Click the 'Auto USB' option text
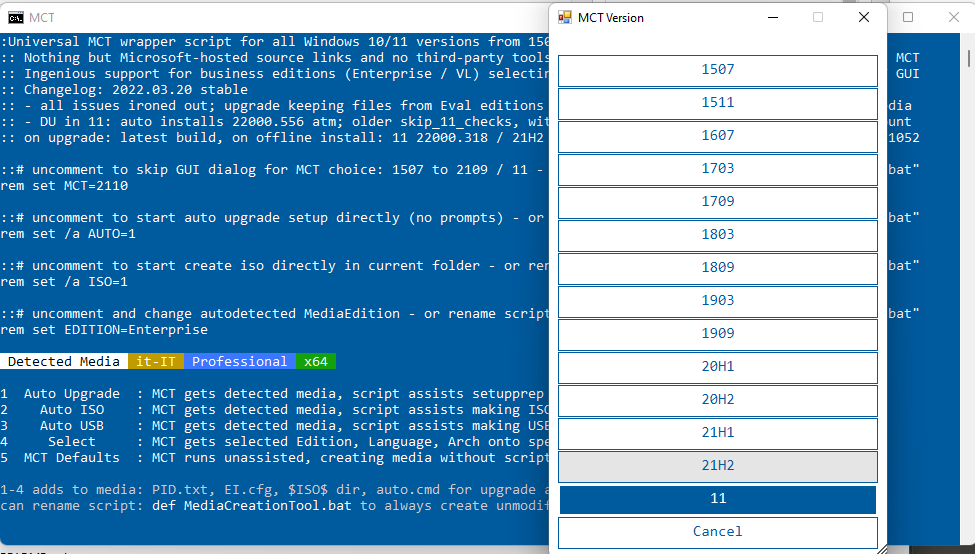The height and width of the screenshot is (554, 975). click(x=72, y=426)
